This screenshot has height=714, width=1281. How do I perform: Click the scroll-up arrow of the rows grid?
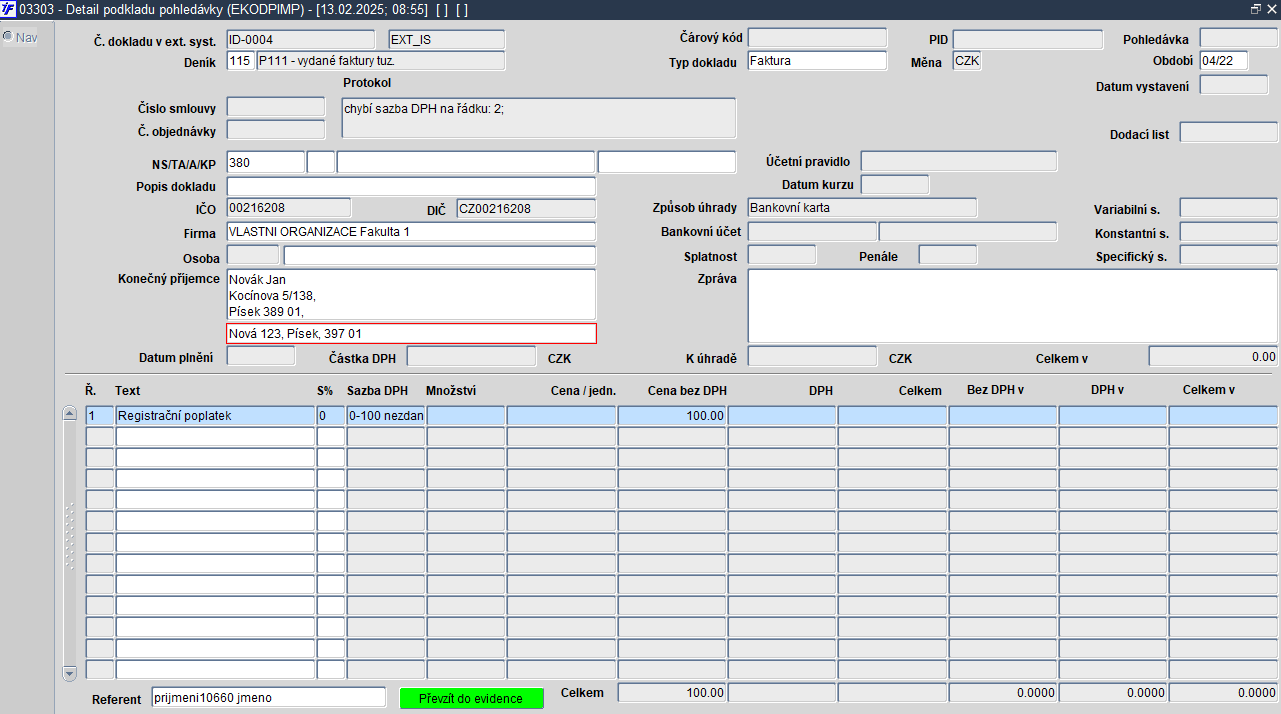(x=69, y=413)
